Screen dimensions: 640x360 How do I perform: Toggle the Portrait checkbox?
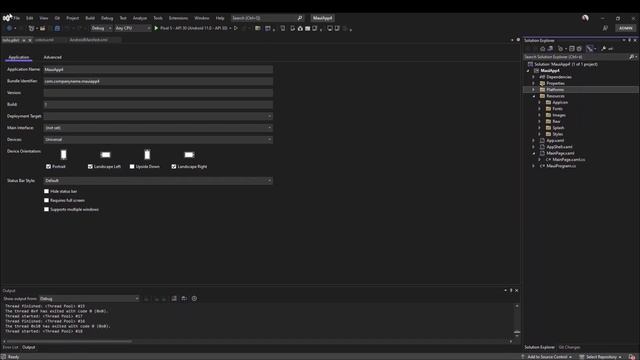[x=49, y=167]
